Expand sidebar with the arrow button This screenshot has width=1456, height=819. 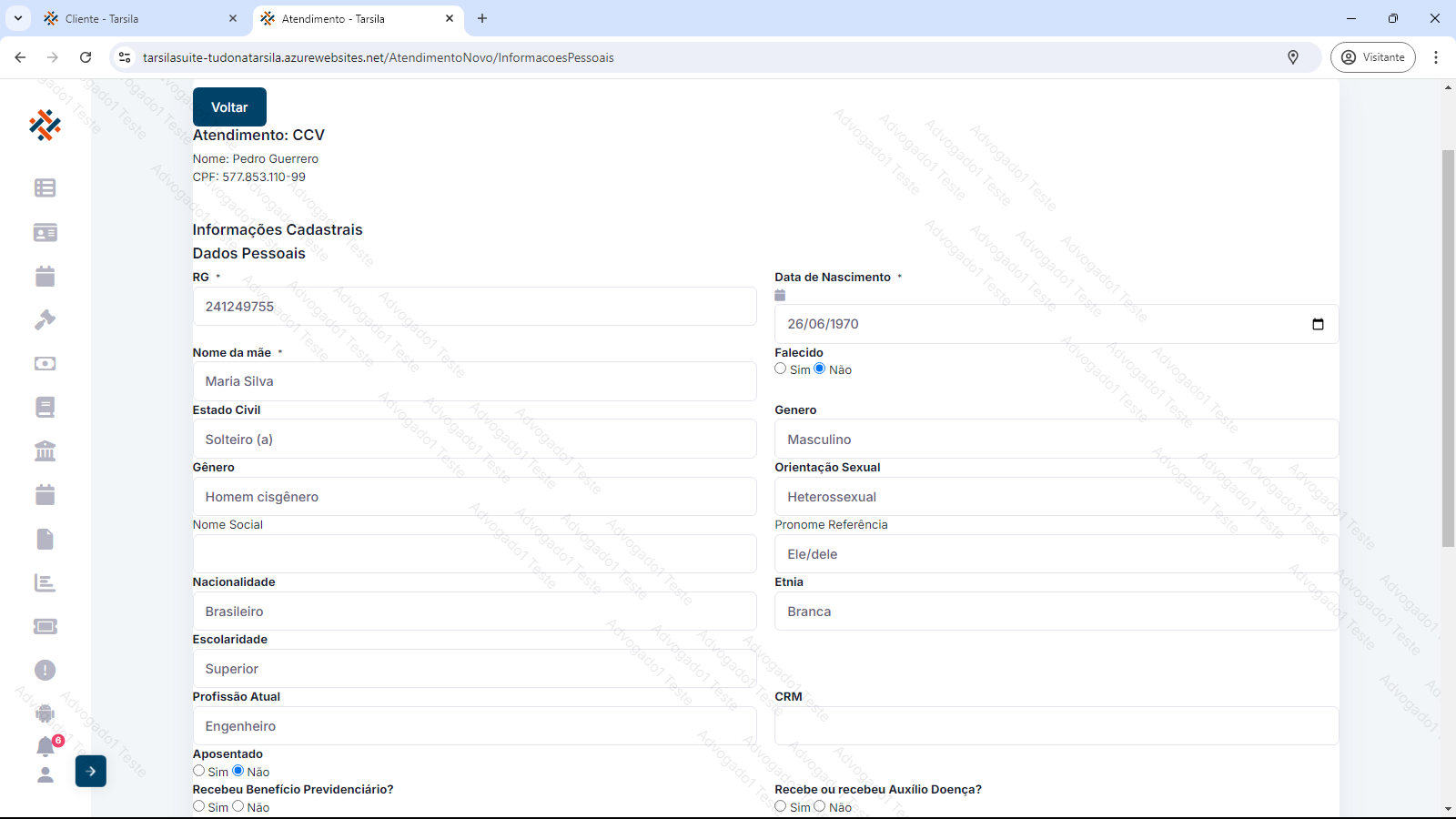91,772
